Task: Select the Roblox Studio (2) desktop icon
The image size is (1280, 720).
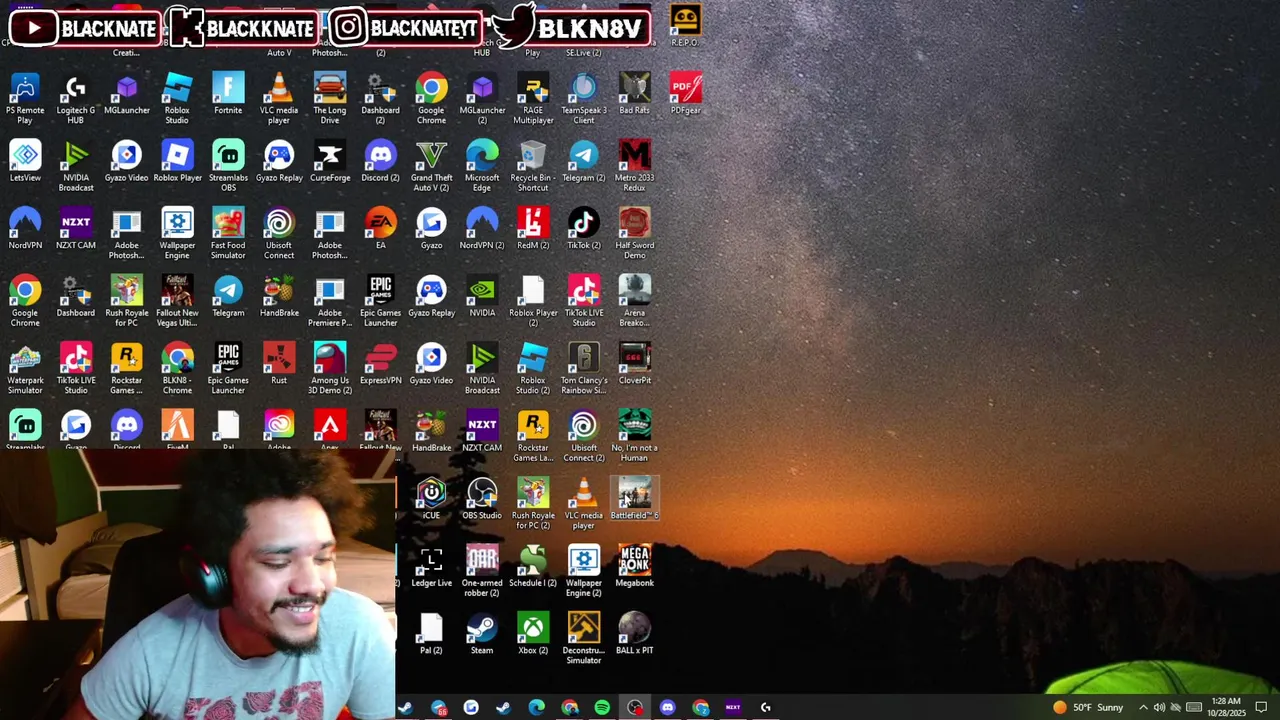Action: (533, 369)
